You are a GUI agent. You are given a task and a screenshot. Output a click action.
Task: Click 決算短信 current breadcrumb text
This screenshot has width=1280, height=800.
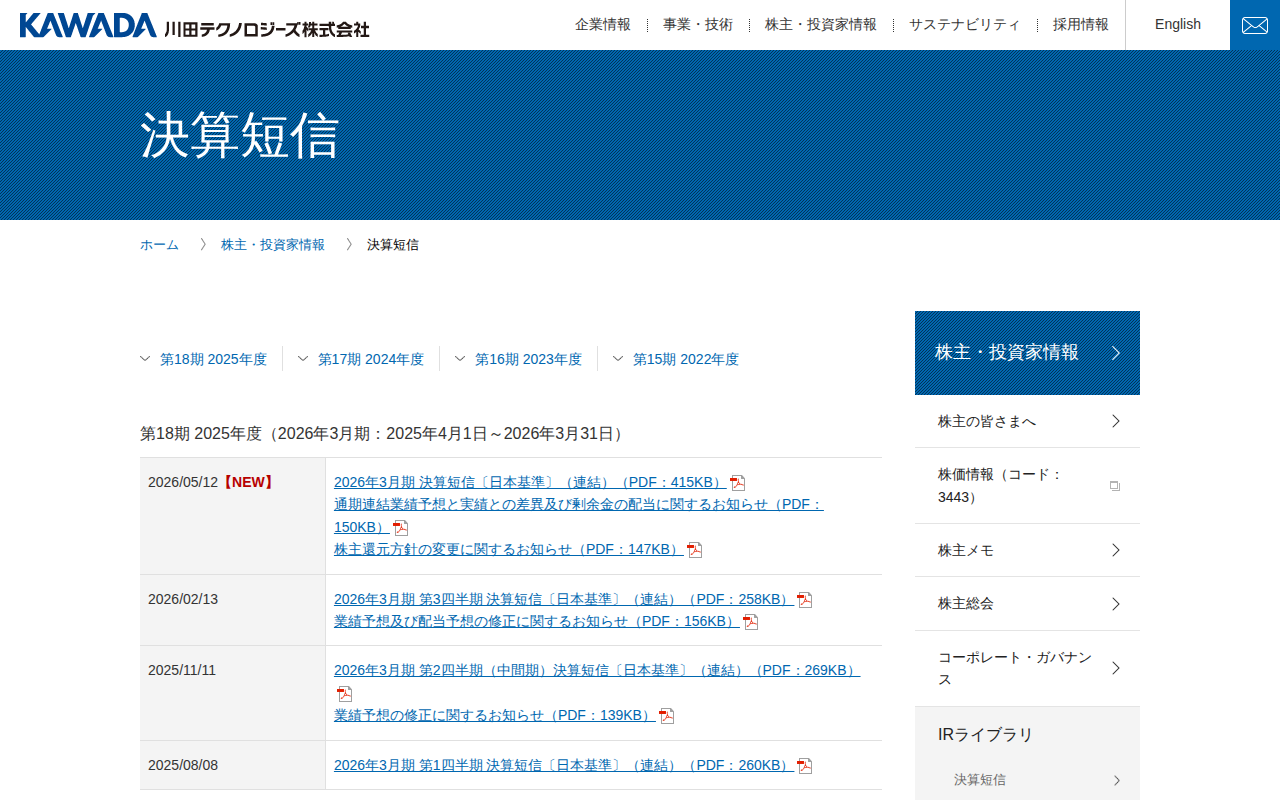coord(393,245)
